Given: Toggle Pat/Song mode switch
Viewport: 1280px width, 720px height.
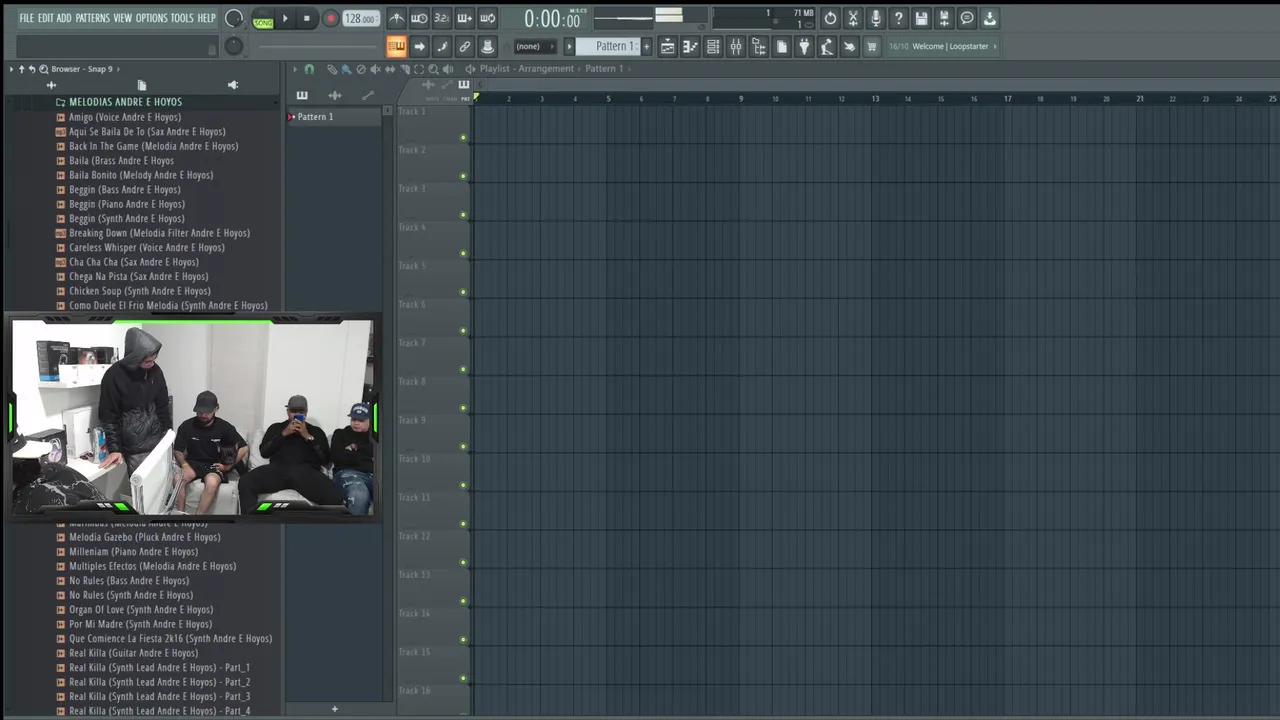Looking at the screenshot, I should [x=263, y=19].
